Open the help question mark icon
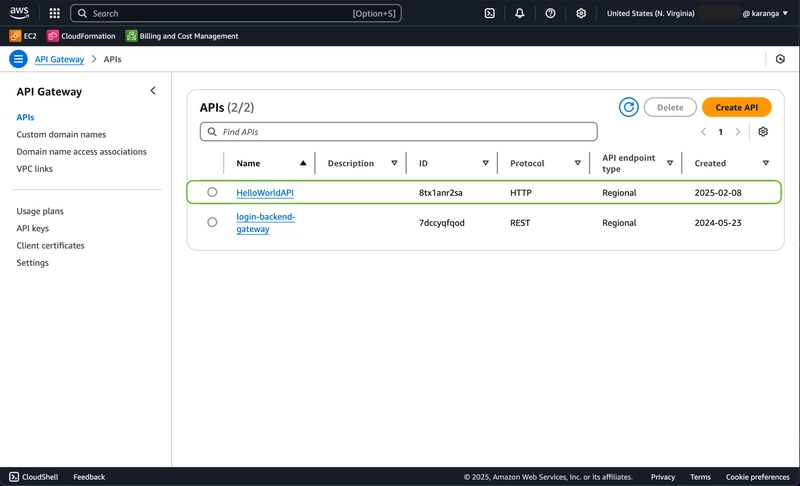This screenshot has height=486, width=800. point(550,13)
